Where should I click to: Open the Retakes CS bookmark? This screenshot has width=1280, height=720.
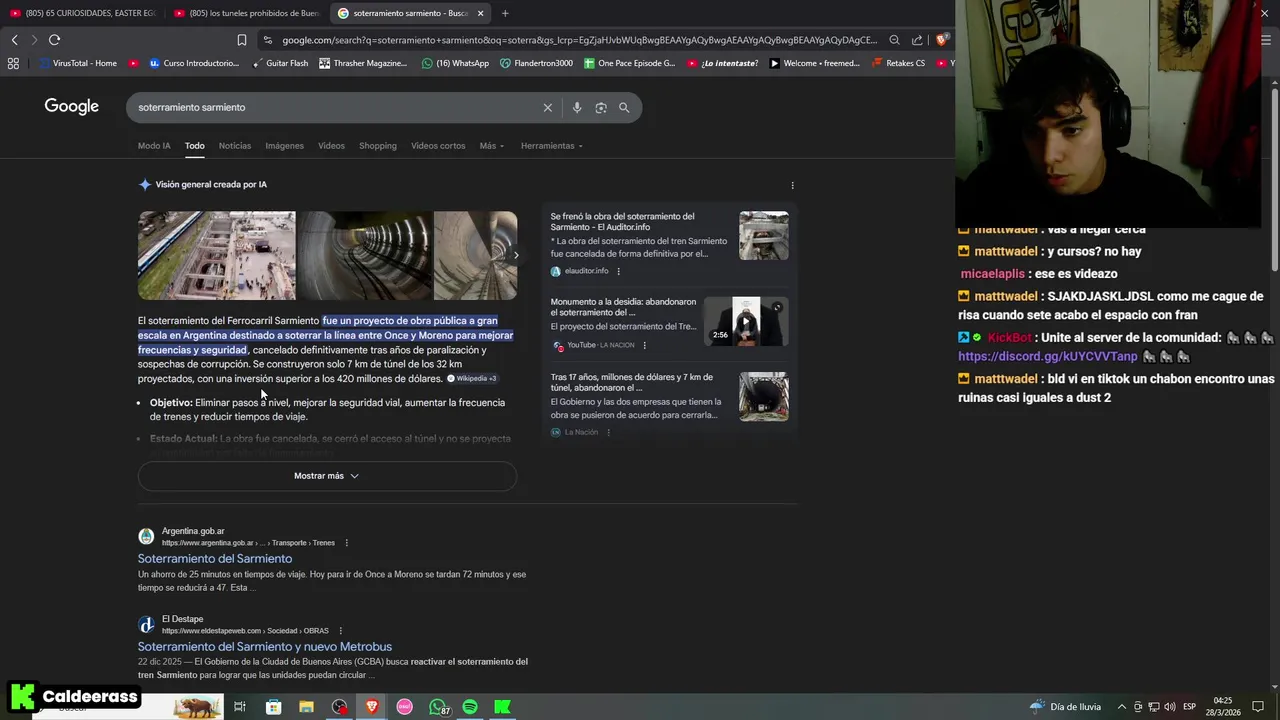pyautogui.click(x=898, y=63)
